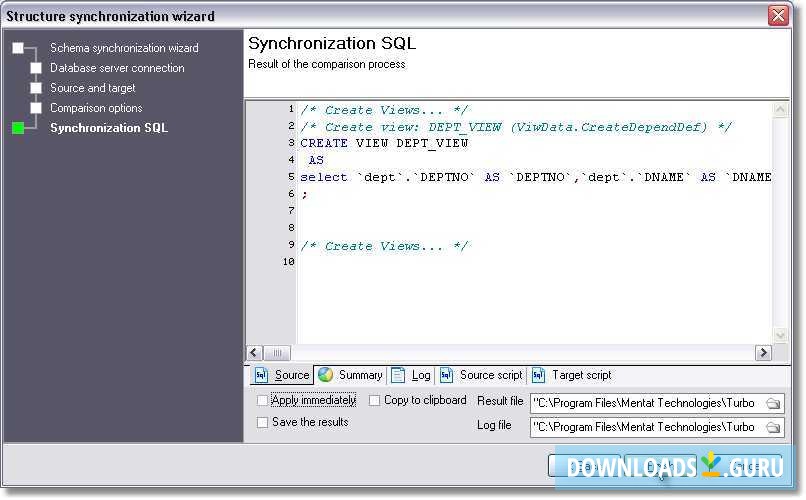Viewport: 806px width, 500px height.
Task: Click the semicolon on line 6
Action: 304,195
